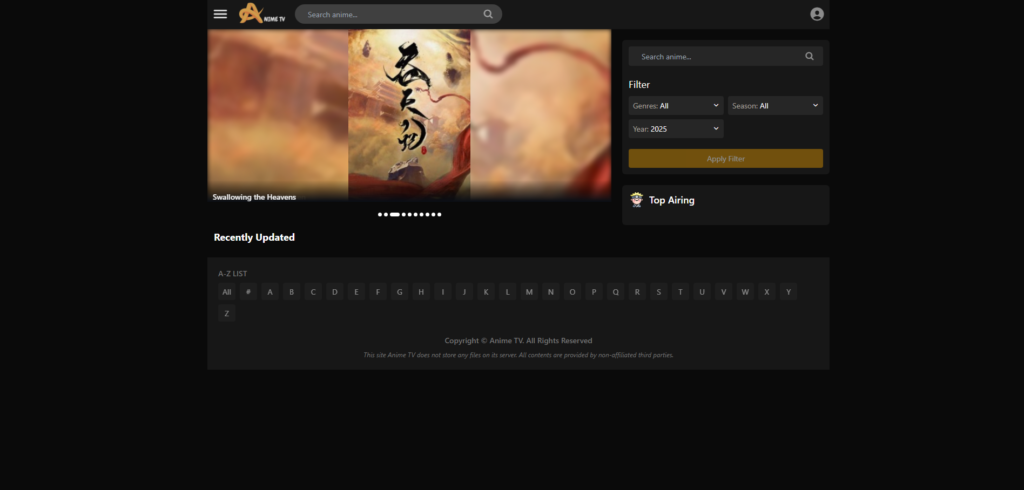Filter A-Z list by letter P
1024x490 pixels.
[x=594, y=292]
